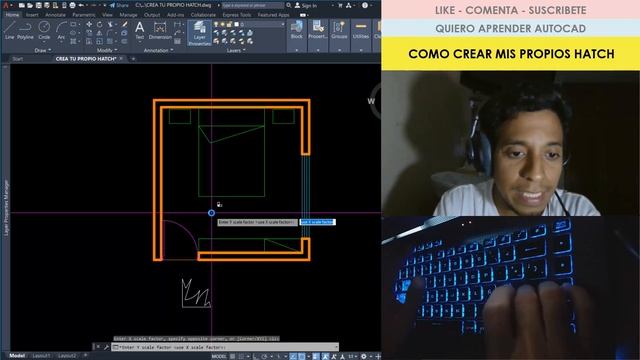This screenshot has height=360, width=640.
Task: Open the Dimension tool
Action: 160,30
